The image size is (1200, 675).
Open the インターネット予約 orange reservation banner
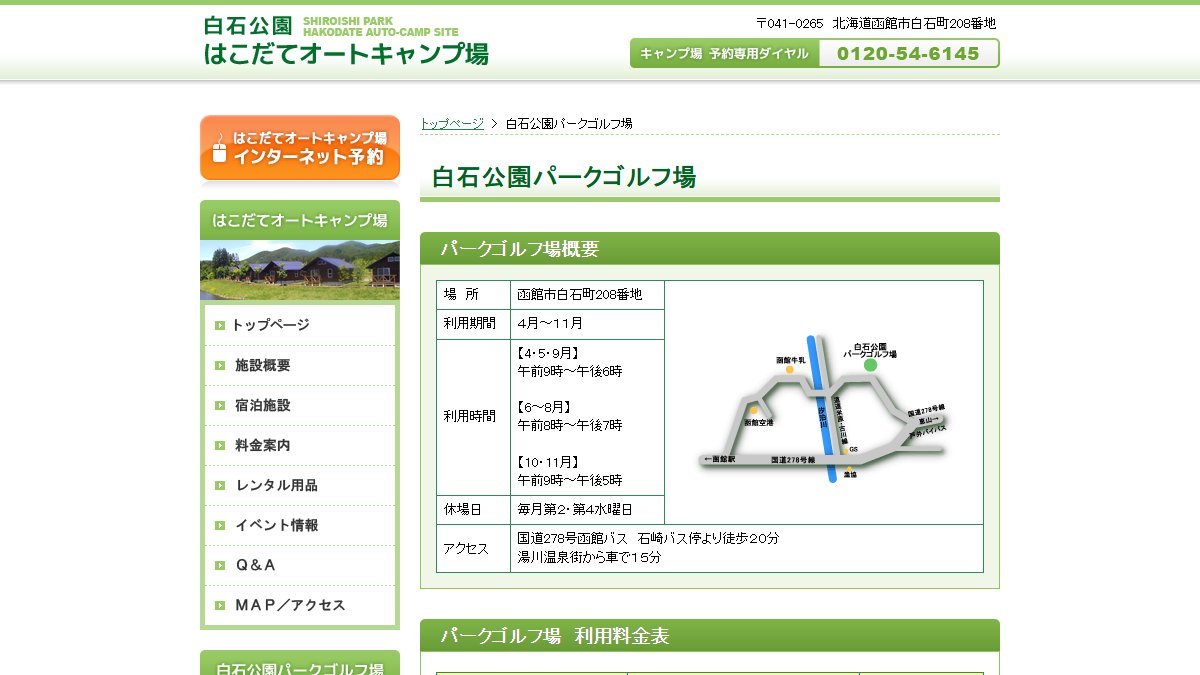tap(300, 148)
